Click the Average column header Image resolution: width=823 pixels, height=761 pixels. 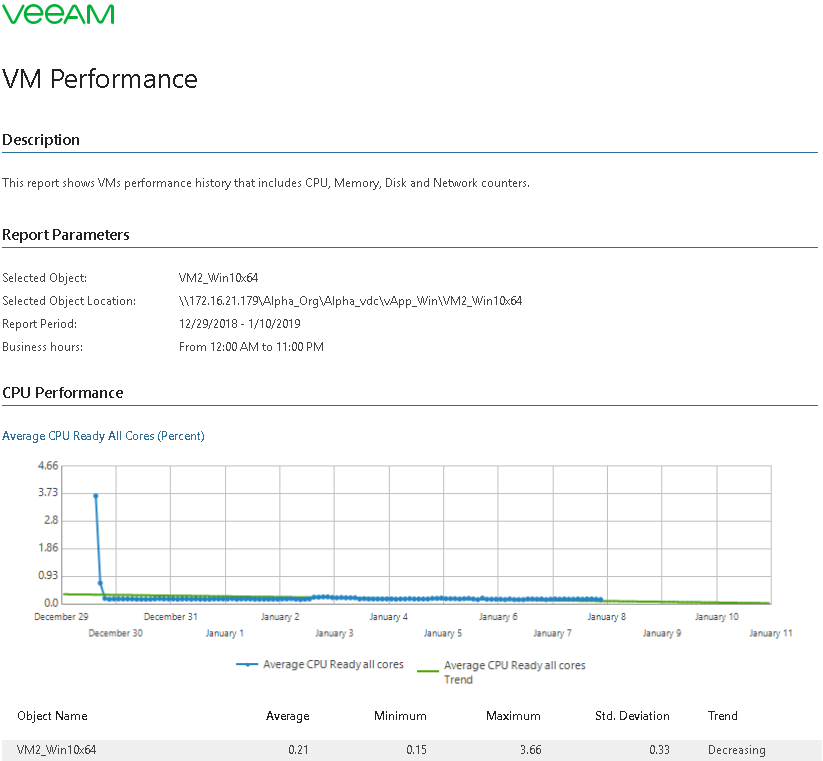coord(287,716)
